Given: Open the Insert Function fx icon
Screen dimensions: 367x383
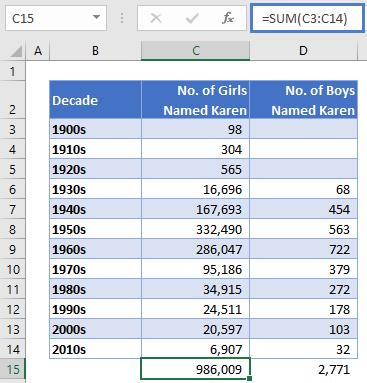Looking at the screenshot, I should pos(228,18).
